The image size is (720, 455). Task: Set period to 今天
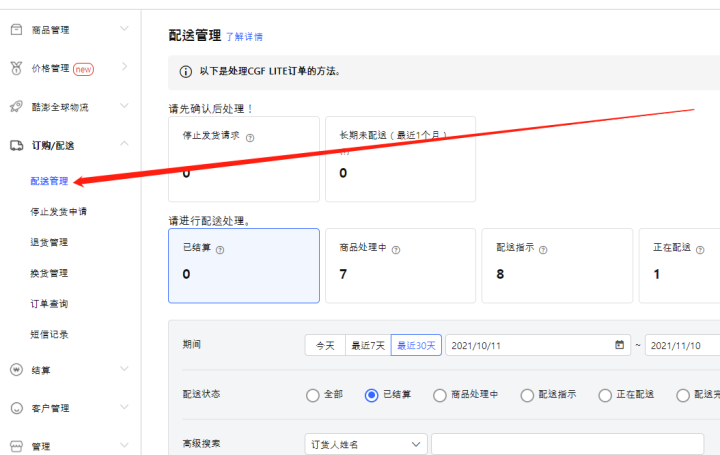[325, 345]
